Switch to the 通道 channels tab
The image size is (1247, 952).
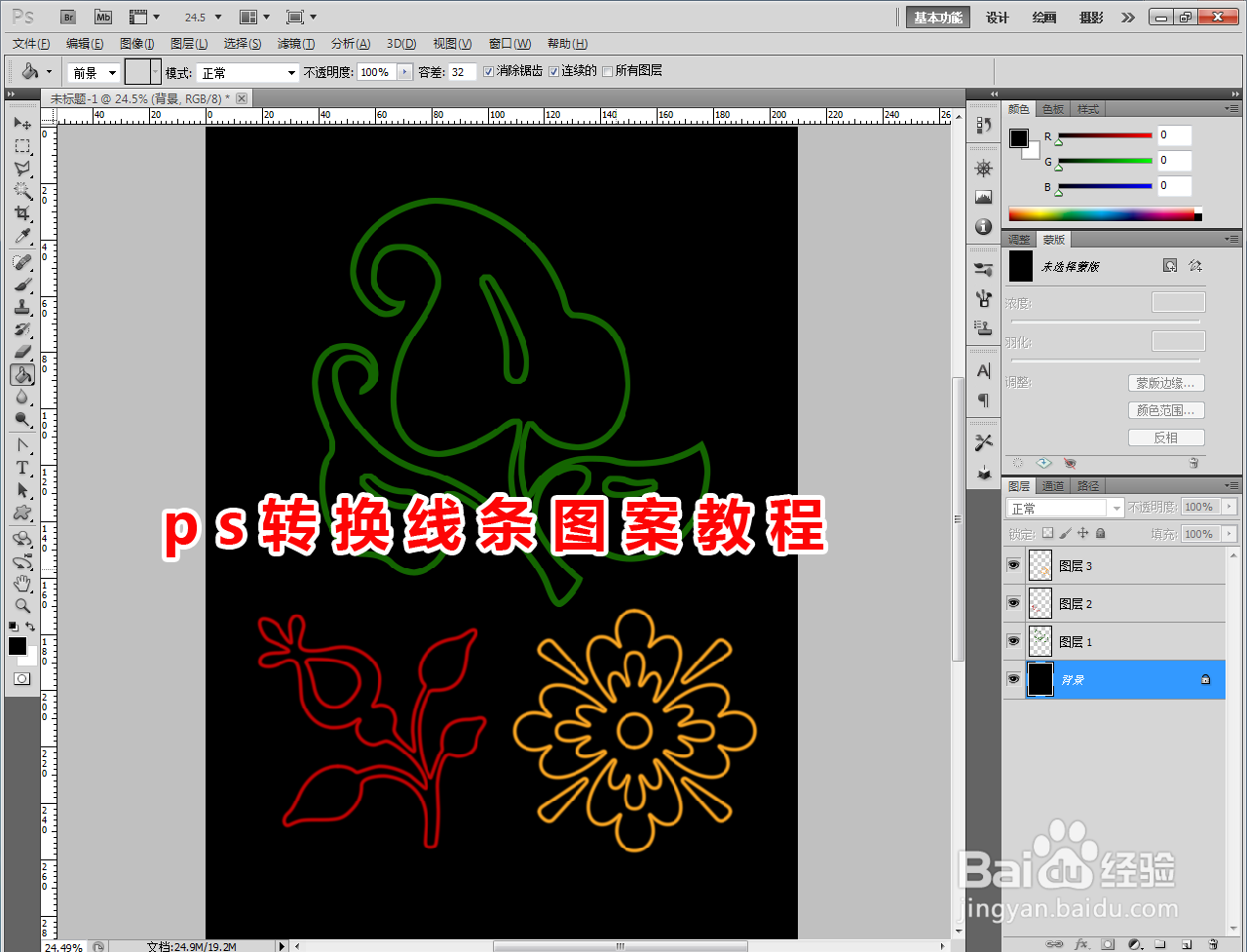pos(1053,486)
